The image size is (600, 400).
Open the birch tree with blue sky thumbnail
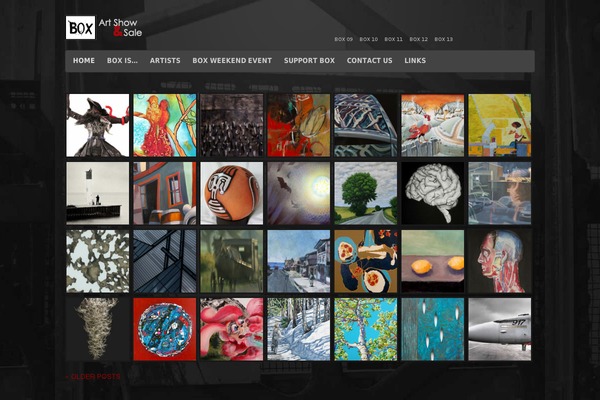point(365,329)
